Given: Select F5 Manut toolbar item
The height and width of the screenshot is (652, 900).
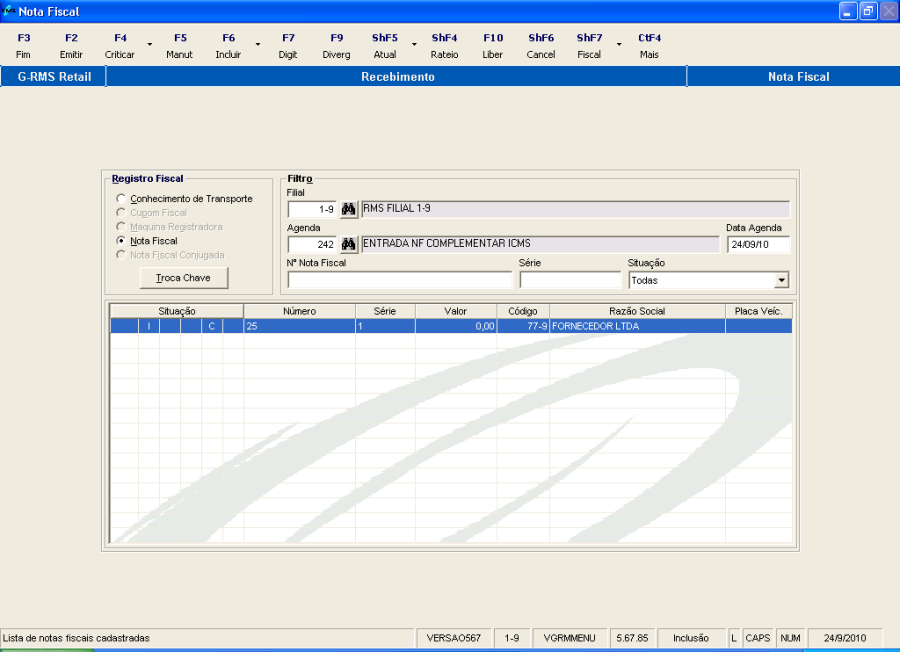Looking at the screenshot, I should coord(180,46).
